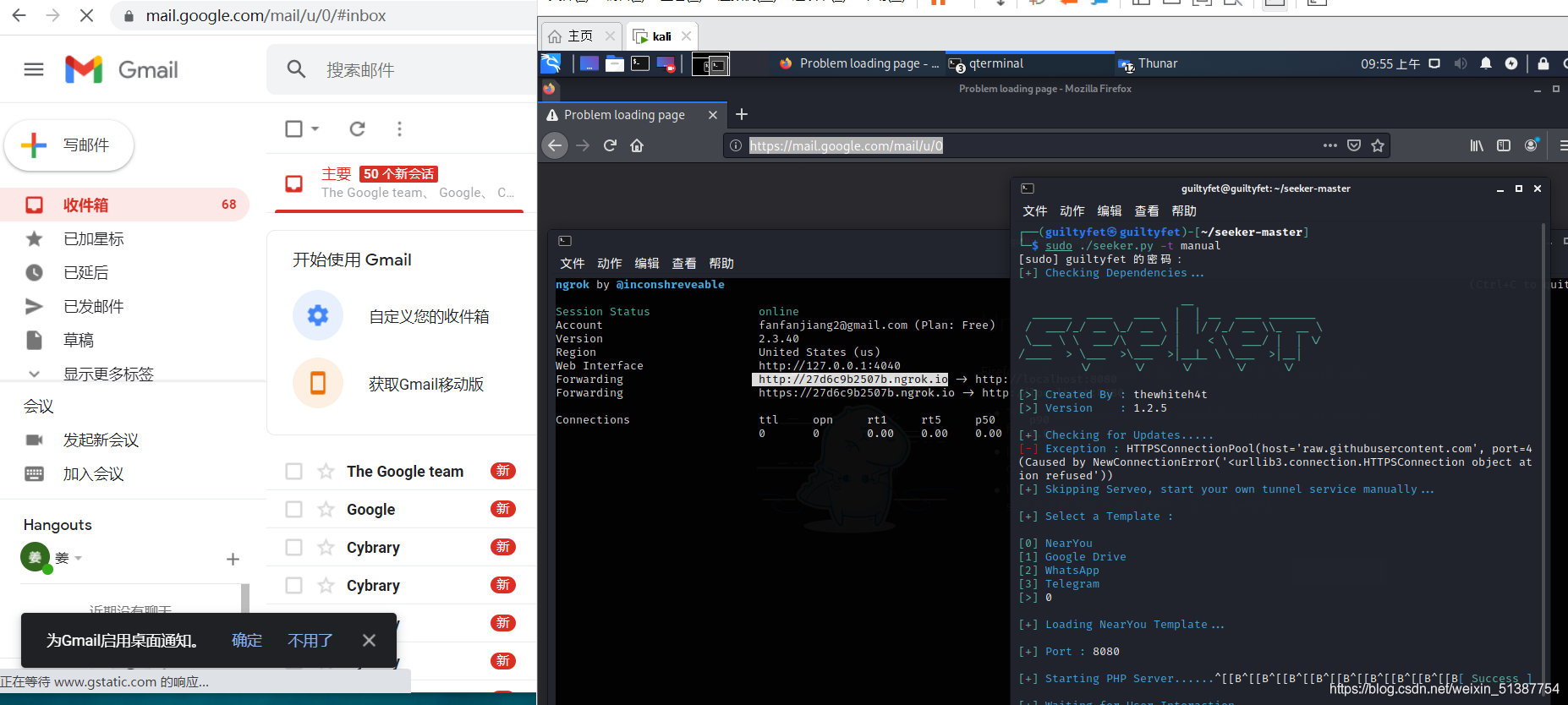Select The Google team email checkbox
This screenshot has height=705, width=1568.
tap(293, 471)
